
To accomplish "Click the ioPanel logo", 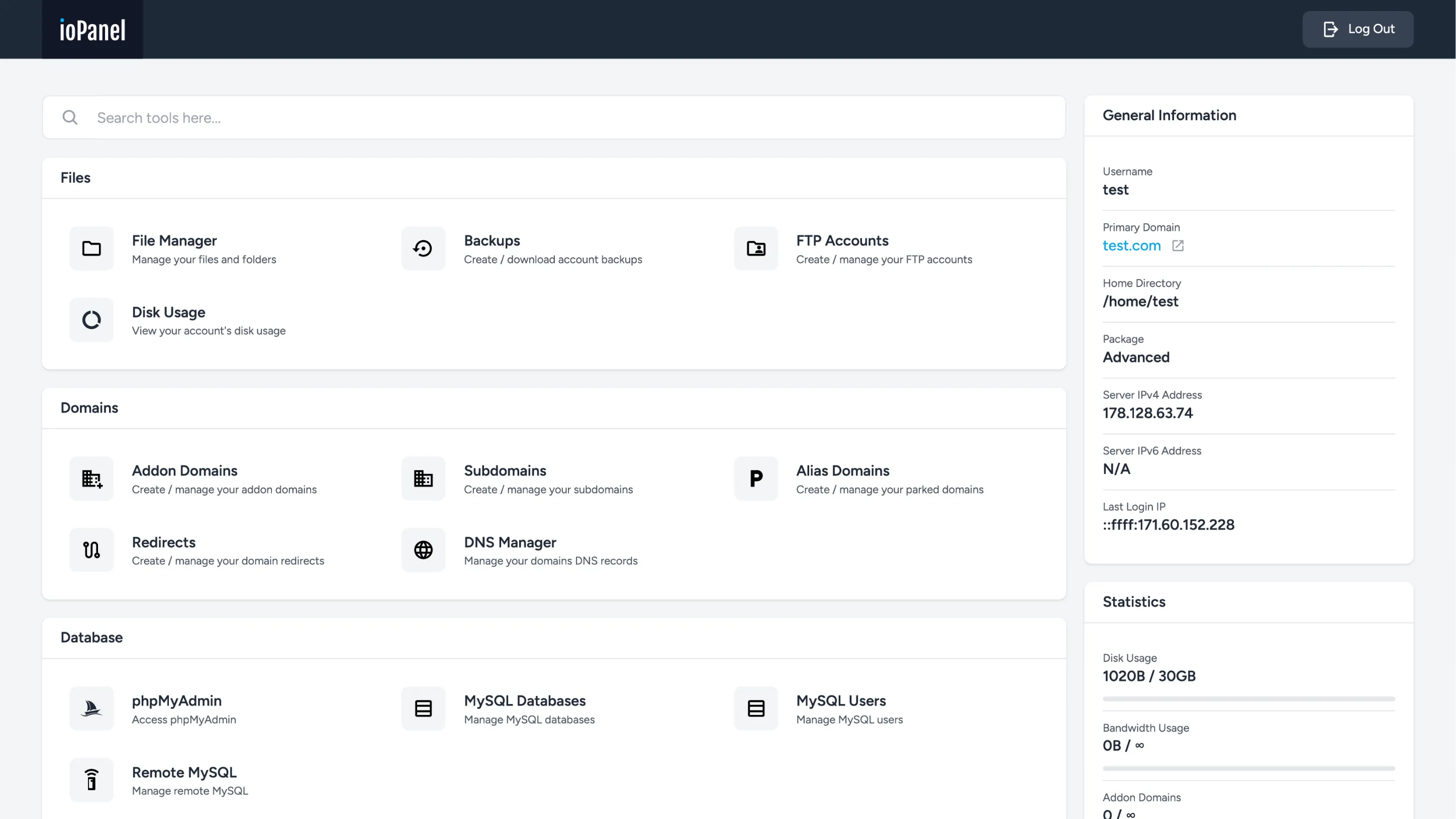I will click(x=92, y=30).
